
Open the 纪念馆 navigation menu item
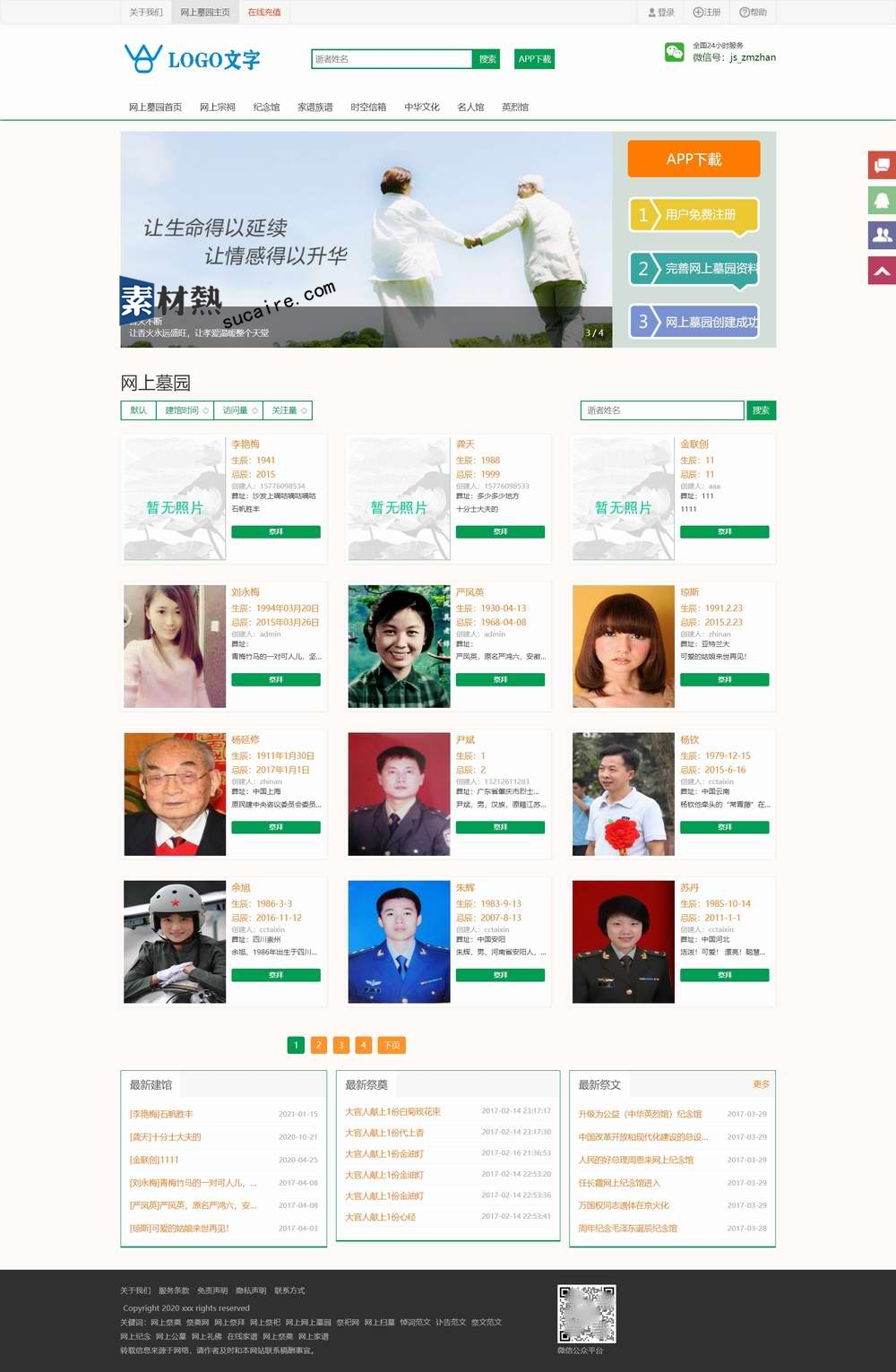[266, 108]
